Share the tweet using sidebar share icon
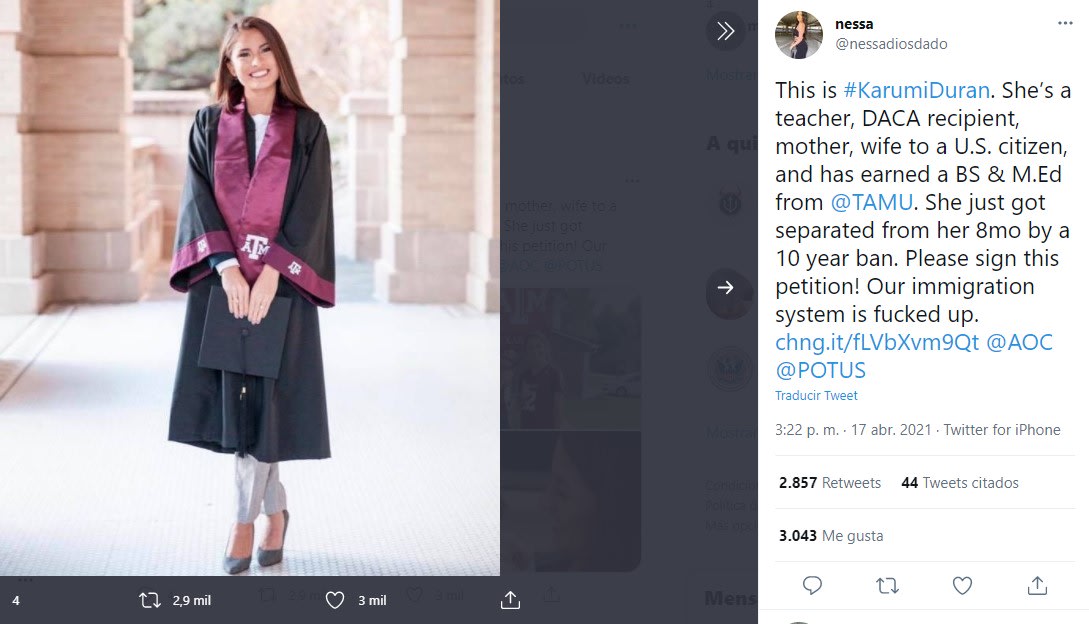This screenshot has height=624, width=1089. 1037,585
